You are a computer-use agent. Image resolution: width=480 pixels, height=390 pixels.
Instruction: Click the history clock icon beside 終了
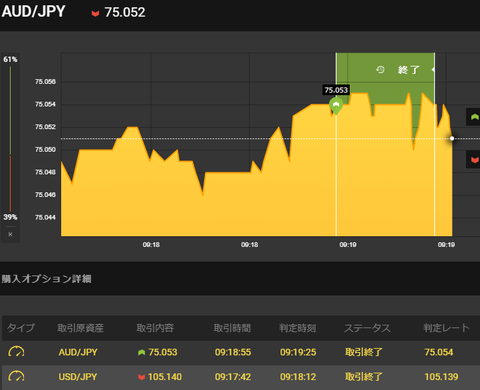click(380, 69)
